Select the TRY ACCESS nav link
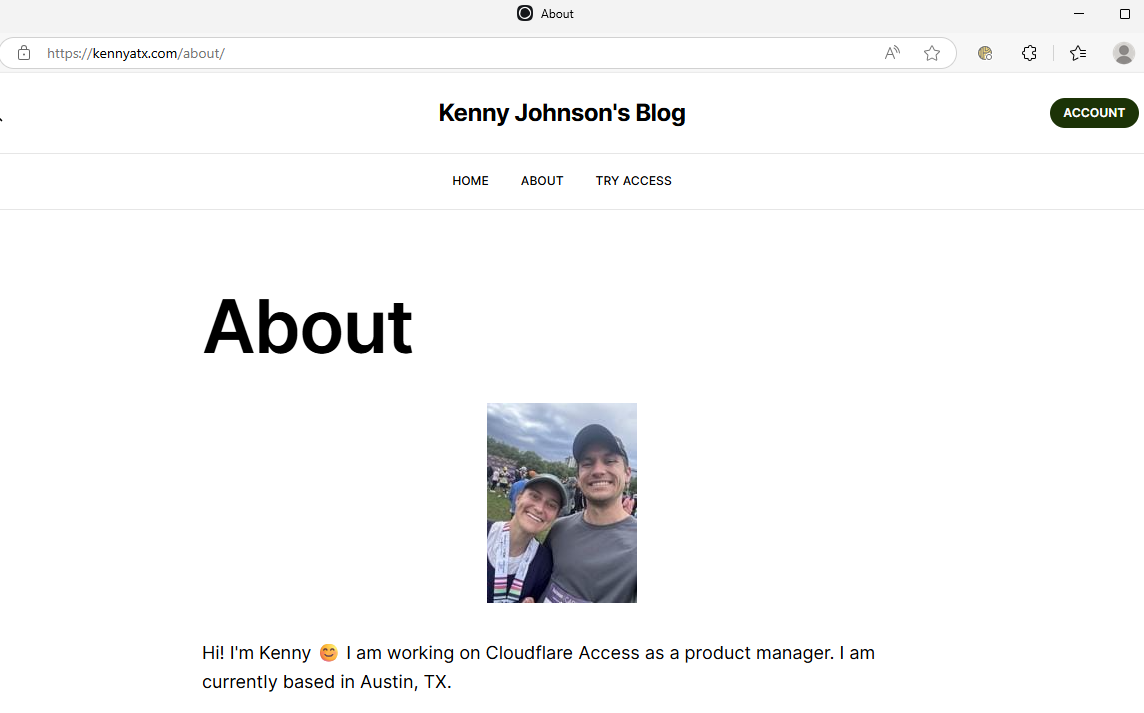1144x713 pixels. tap(633, 181)
